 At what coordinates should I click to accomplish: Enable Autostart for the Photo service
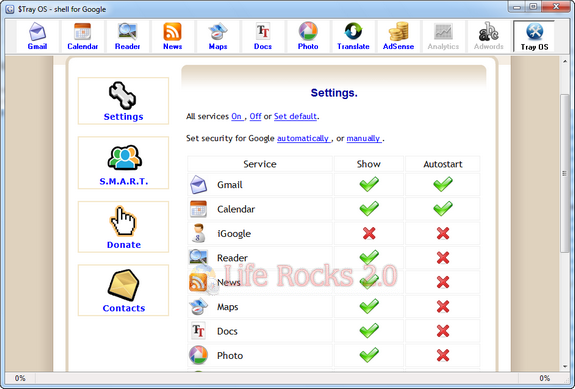coord(443,355)
